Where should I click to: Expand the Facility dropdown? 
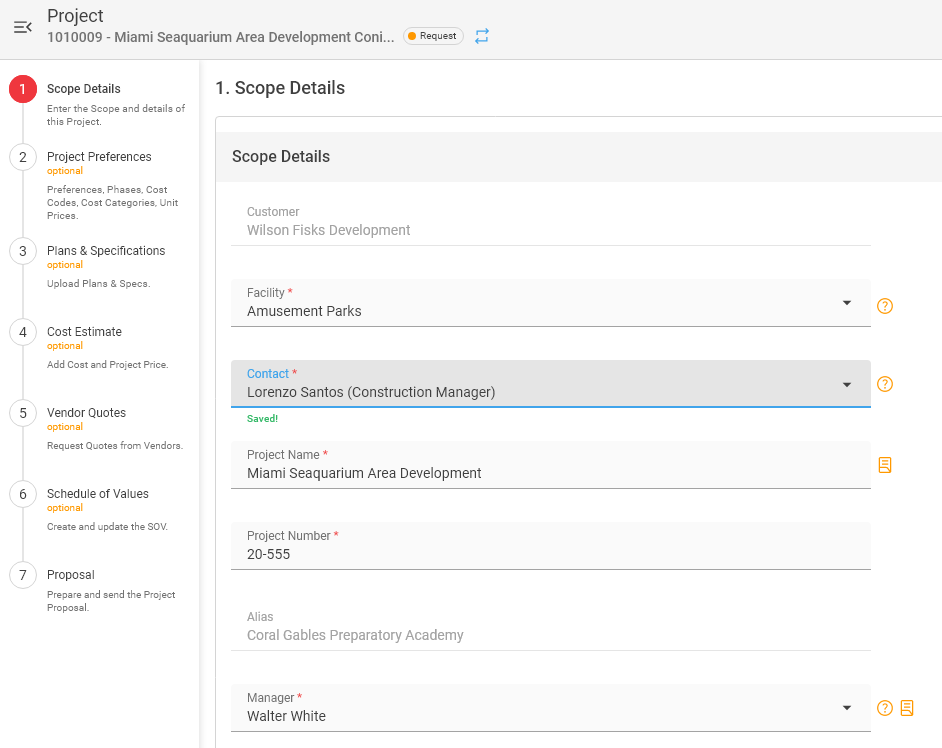pos(846,303)
